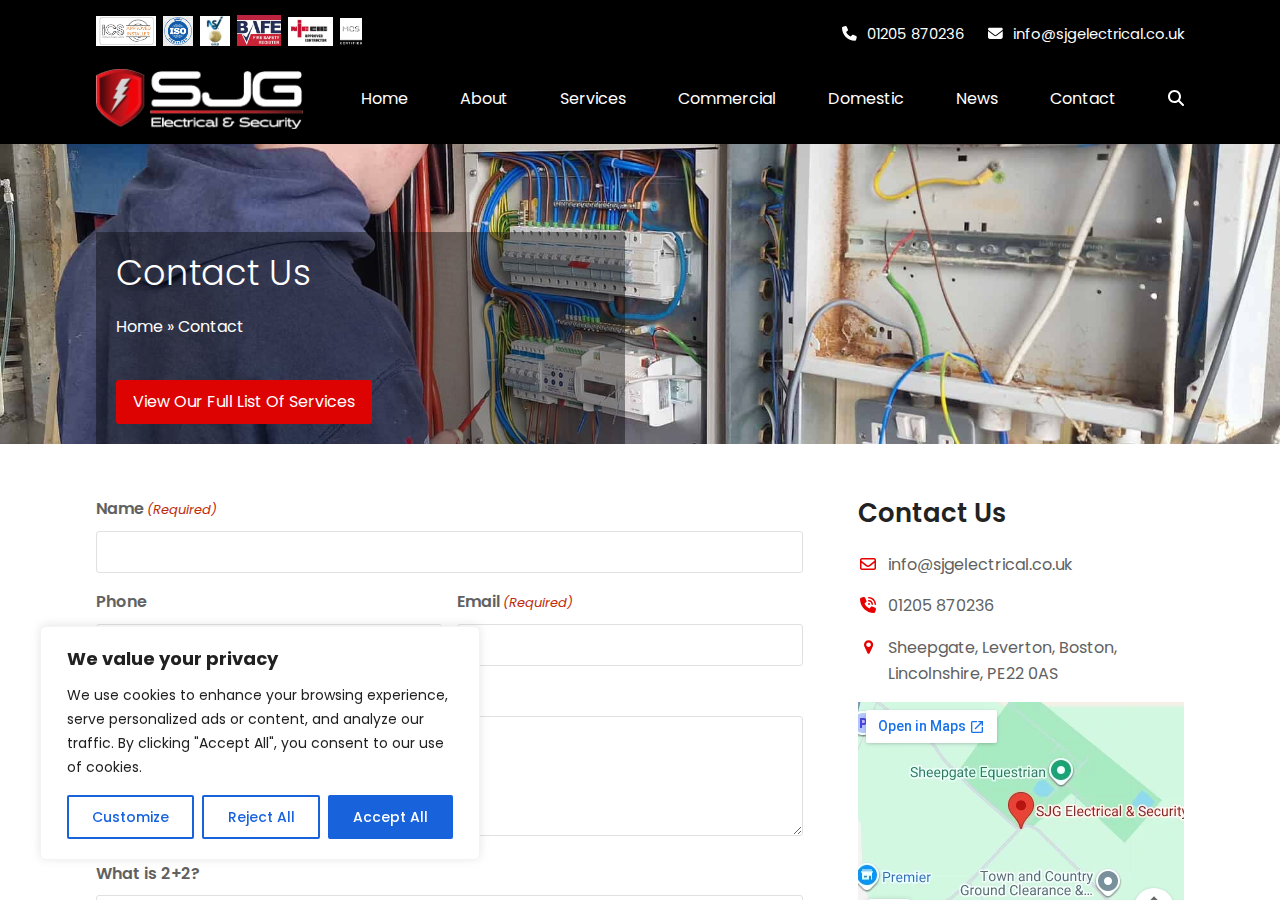Click the Town and Country map marker
Image resolution: width=1280 pixels, height=900 pixels.
(1108, 881)
